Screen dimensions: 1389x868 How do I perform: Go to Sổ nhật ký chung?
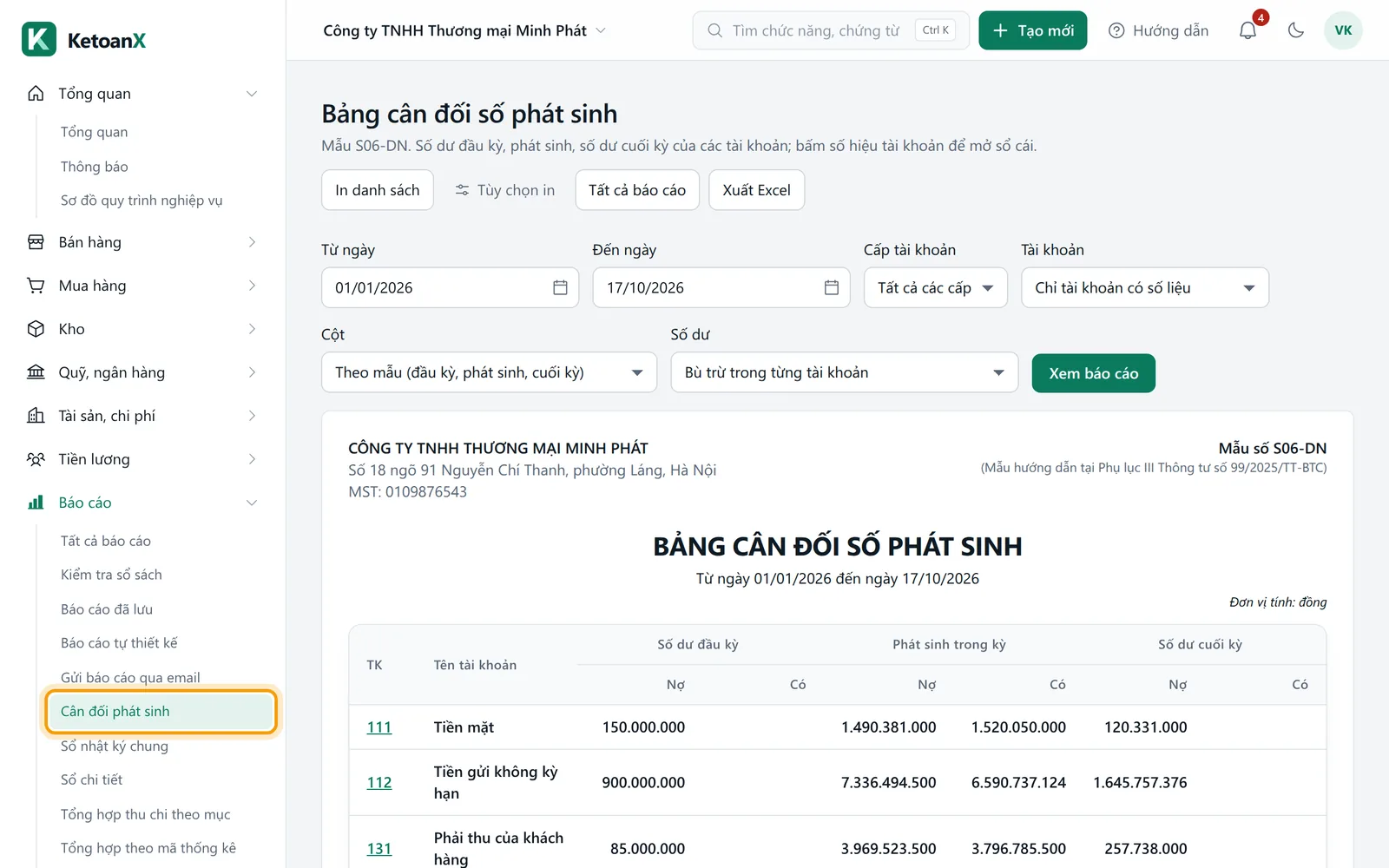(115, 746)
